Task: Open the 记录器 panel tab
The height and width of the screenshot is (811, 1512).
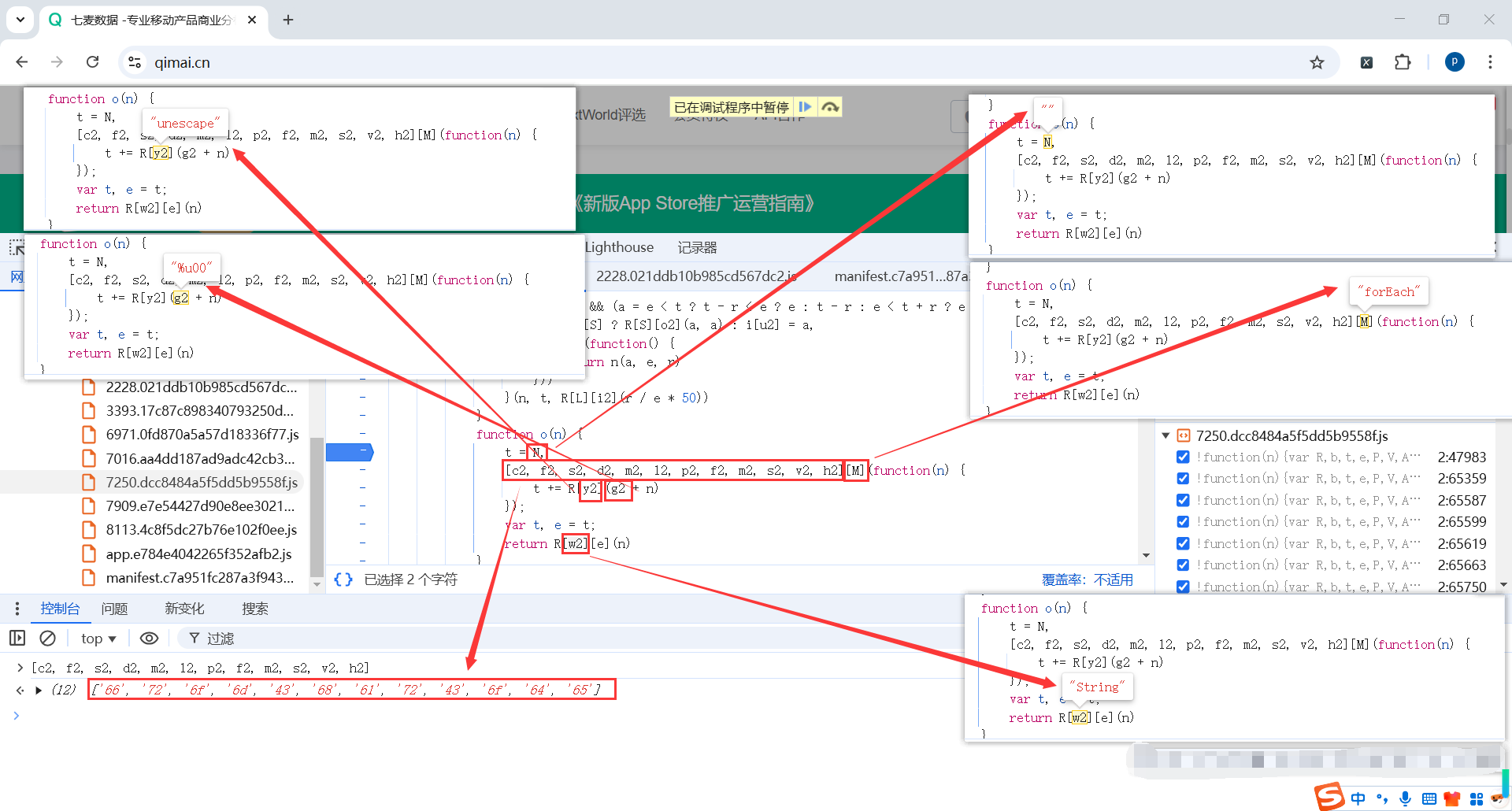Action: point(697,247)
